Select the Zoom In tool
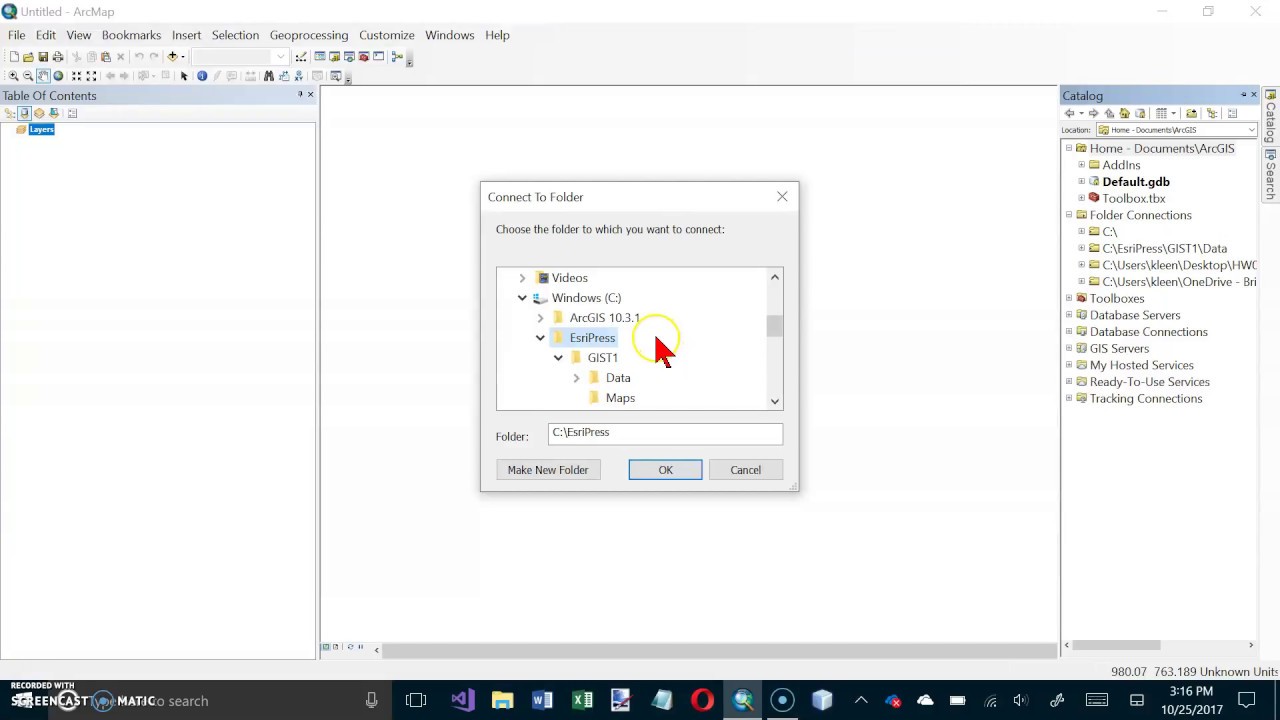 [13, 76]
